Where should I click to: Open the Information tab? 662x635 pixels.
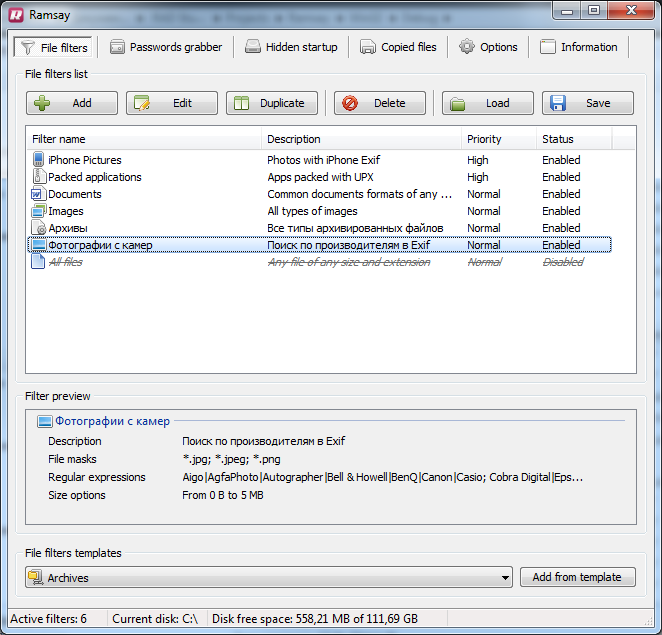click(x=579, y=47)
